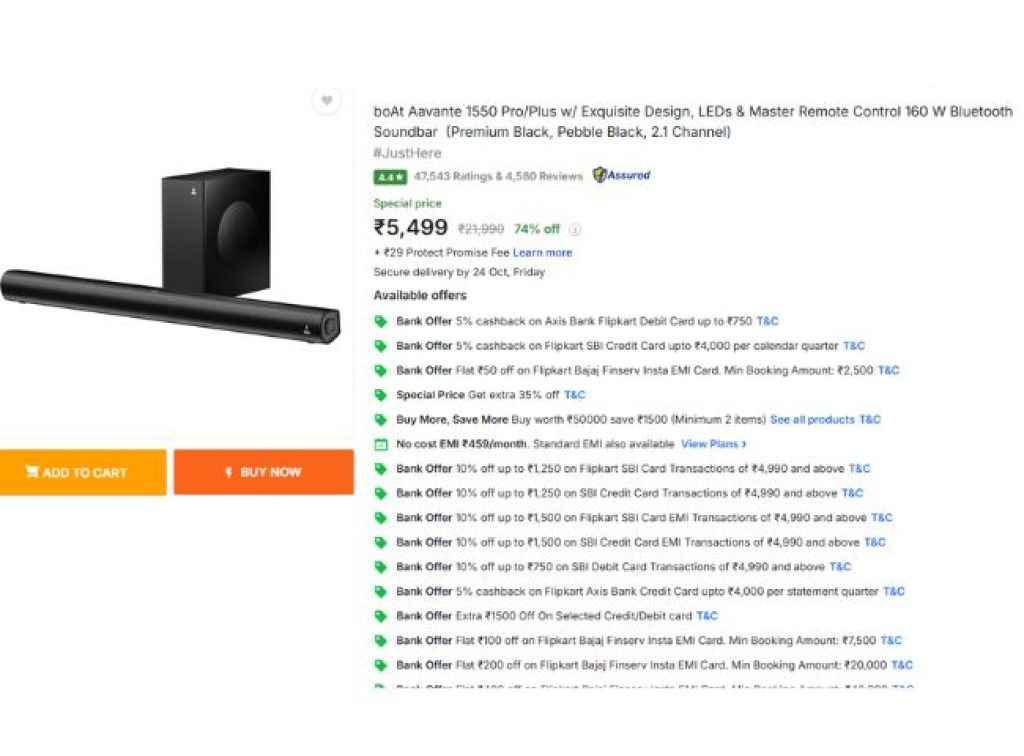1024x756 pixels.
Task: Open T&C for Axis Bank Debit Card offer
Action: 767,322
